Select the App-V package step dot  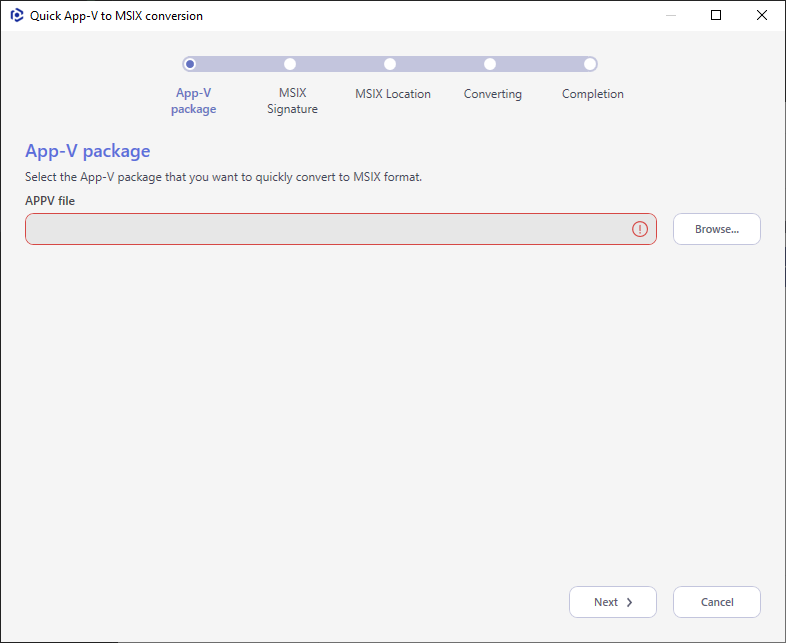click(190, 64)
